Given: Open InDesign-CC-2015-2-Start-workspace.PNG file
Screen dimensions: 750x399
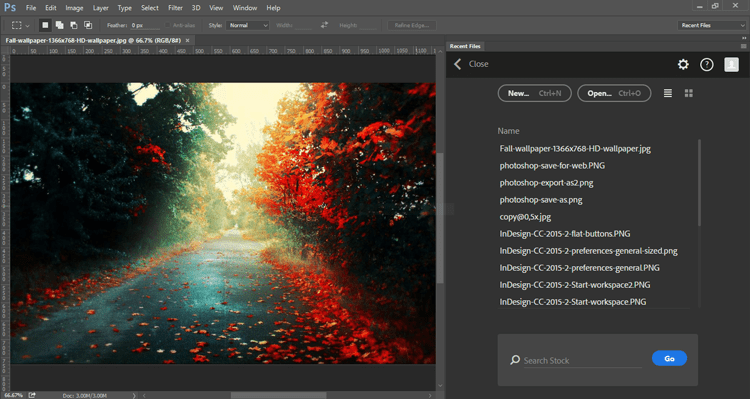Looking at the screenshot, I should [573, 302].
